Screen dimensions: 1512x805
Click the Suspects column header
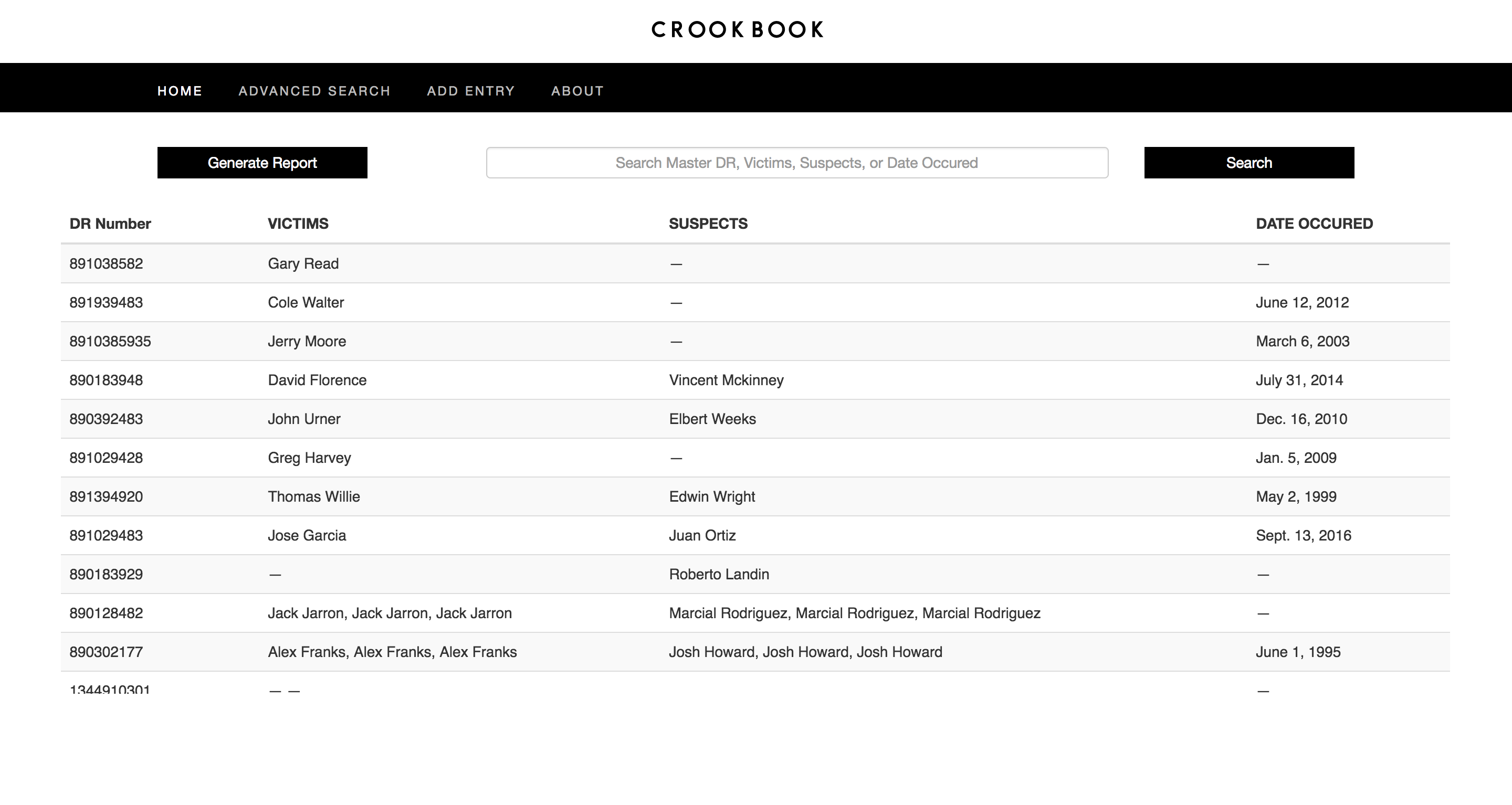point(708,224)
